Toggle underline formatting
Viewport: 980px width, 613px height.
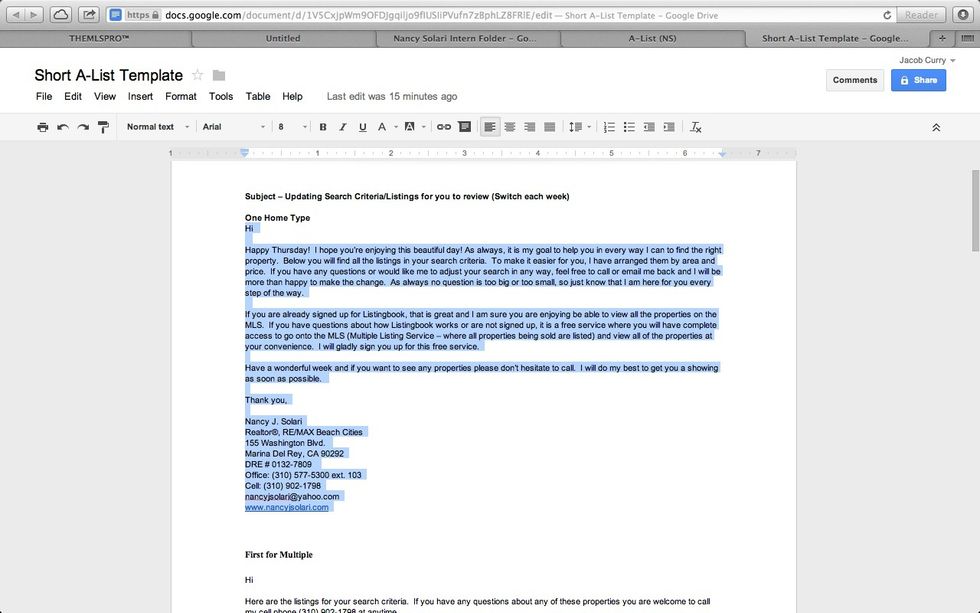(x=362, y=127)
